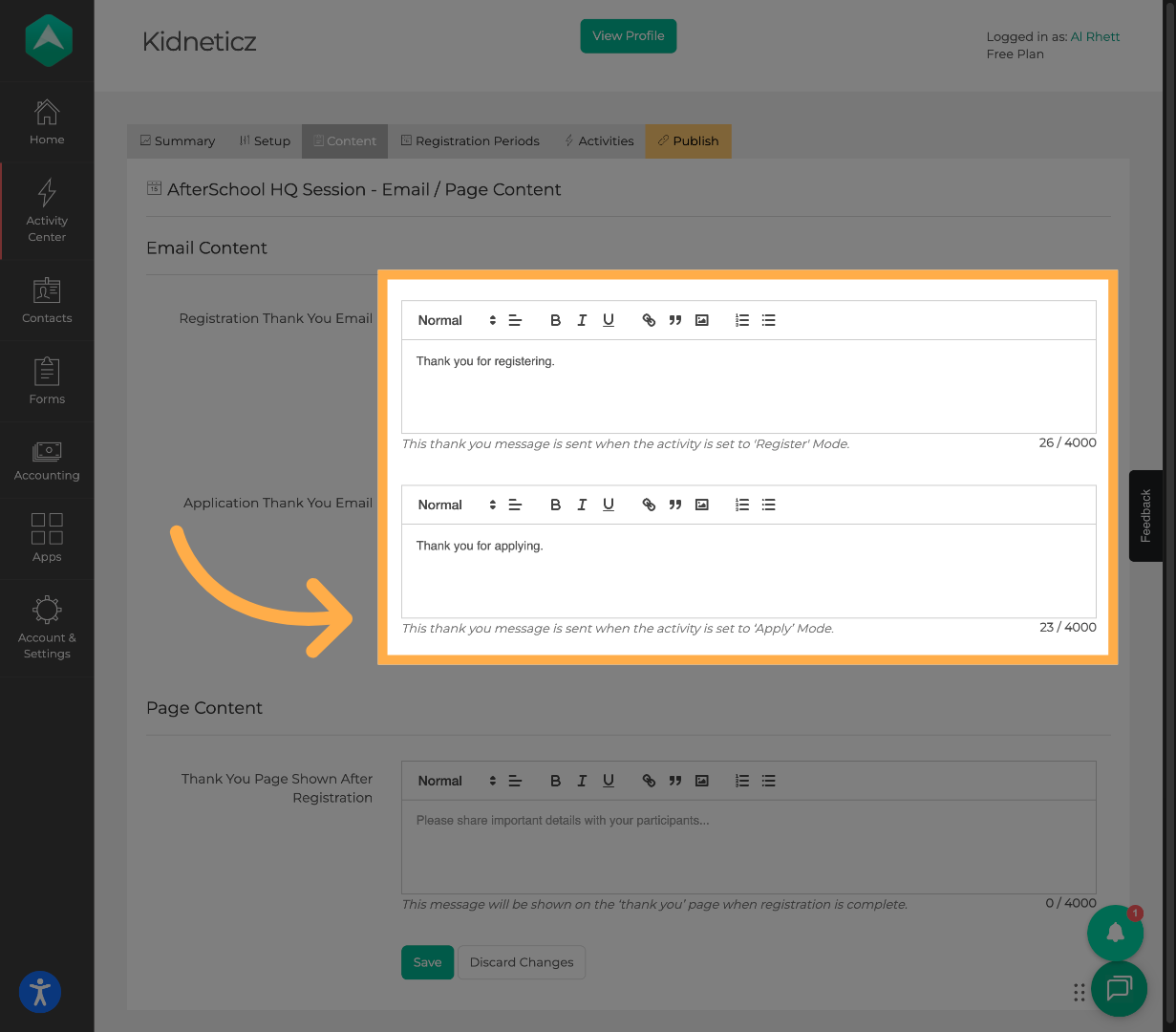Click the green Save button
This screenshot has width=1176, height=1032.
click(x=427, y=962)
